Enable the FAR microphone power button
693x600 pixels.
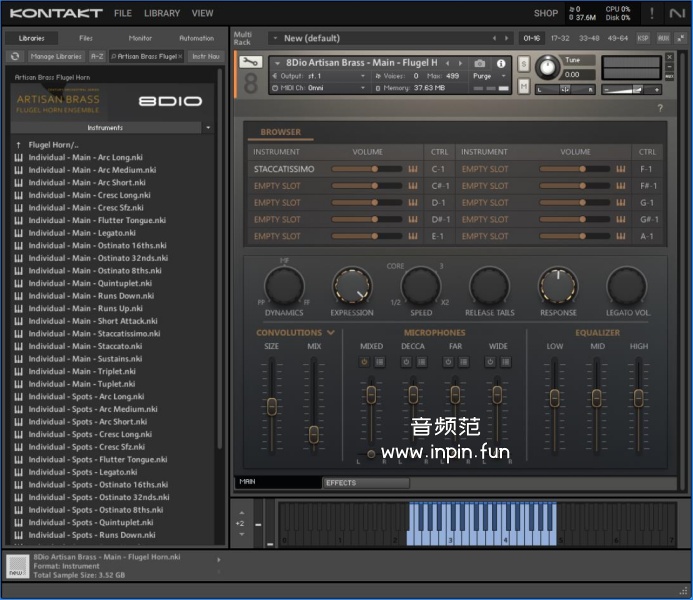pyautogui.click(x=449, y=362)
